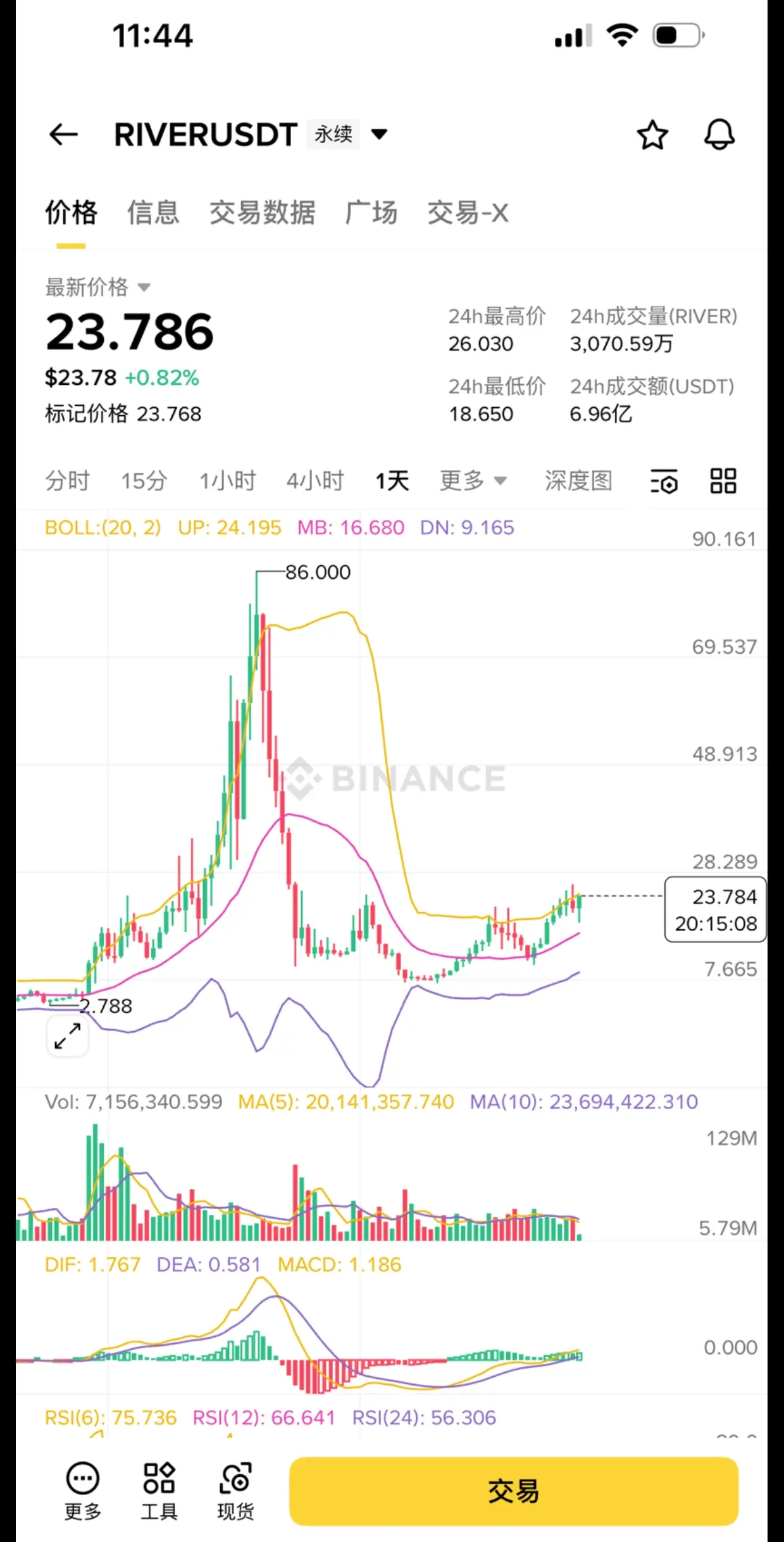Open the 交易数据 tab
Viewport: 784px width, 1542px height.
(262, 213)
